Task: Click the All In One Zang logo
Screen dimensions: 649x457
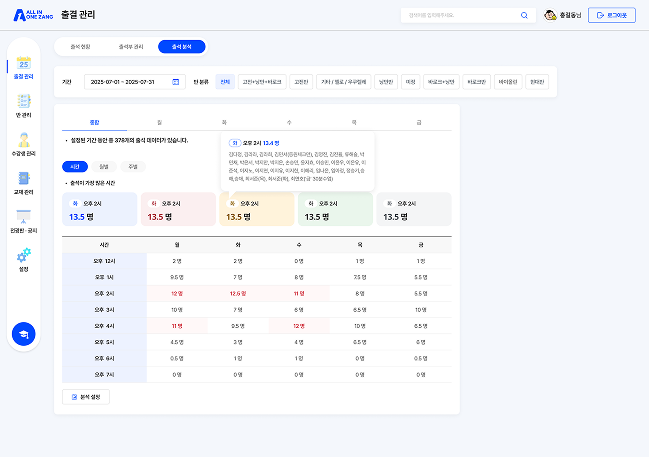Action: [x=33, y=15]
